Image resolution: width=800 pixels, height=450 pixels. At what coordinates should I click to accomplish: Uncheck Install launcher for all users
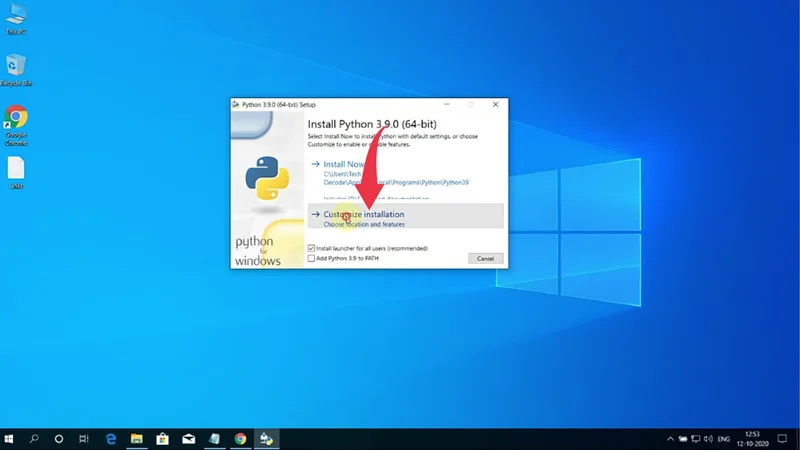pos(312,248)
